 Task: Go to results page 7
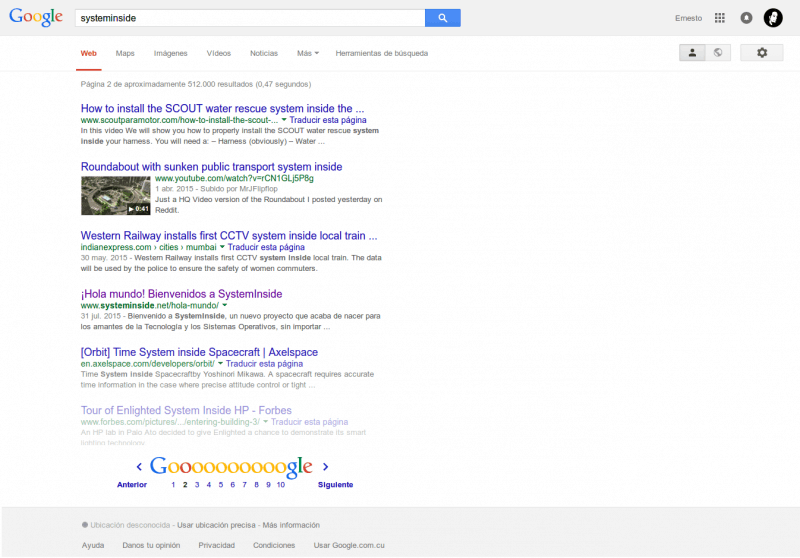pos(244,485)
